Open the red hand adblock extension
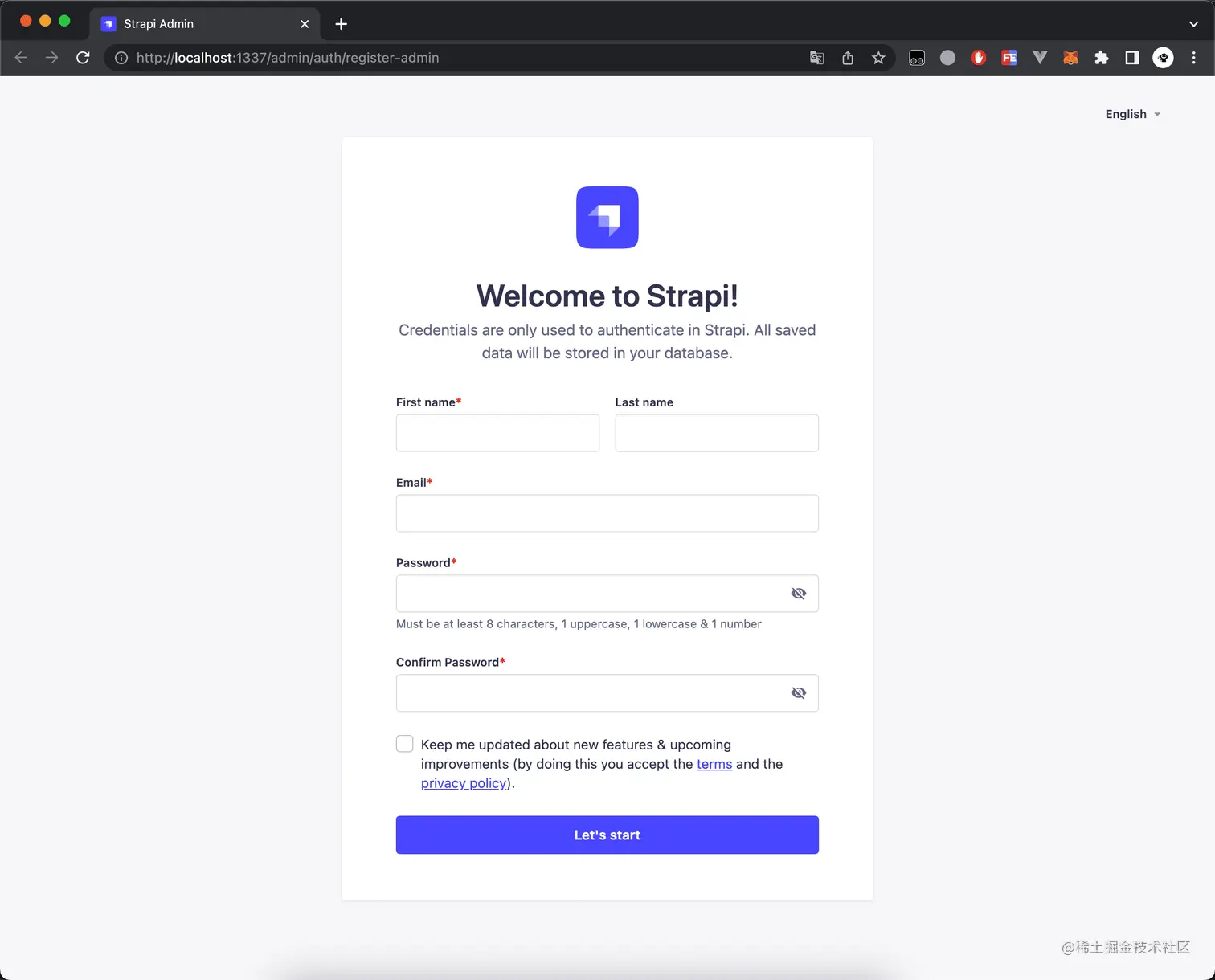Viewport: 1215px width, 980px height. tap(979, 58)
